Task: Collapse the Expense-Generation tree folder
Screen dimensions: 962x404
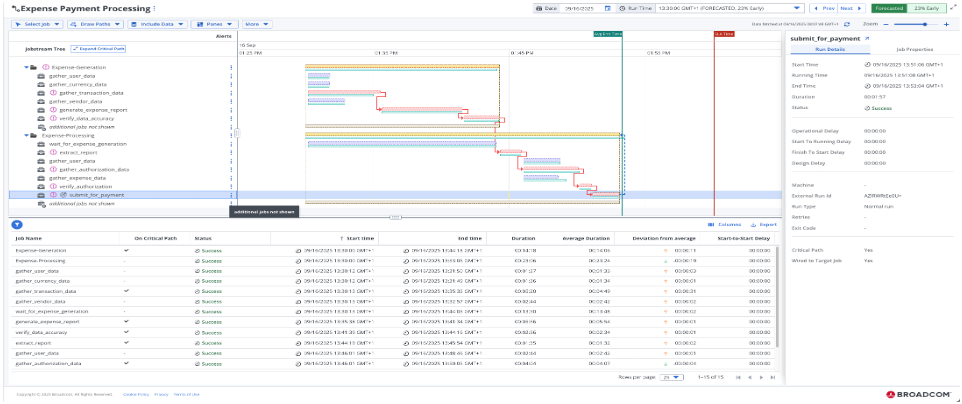Action: [x=25, y=68]
